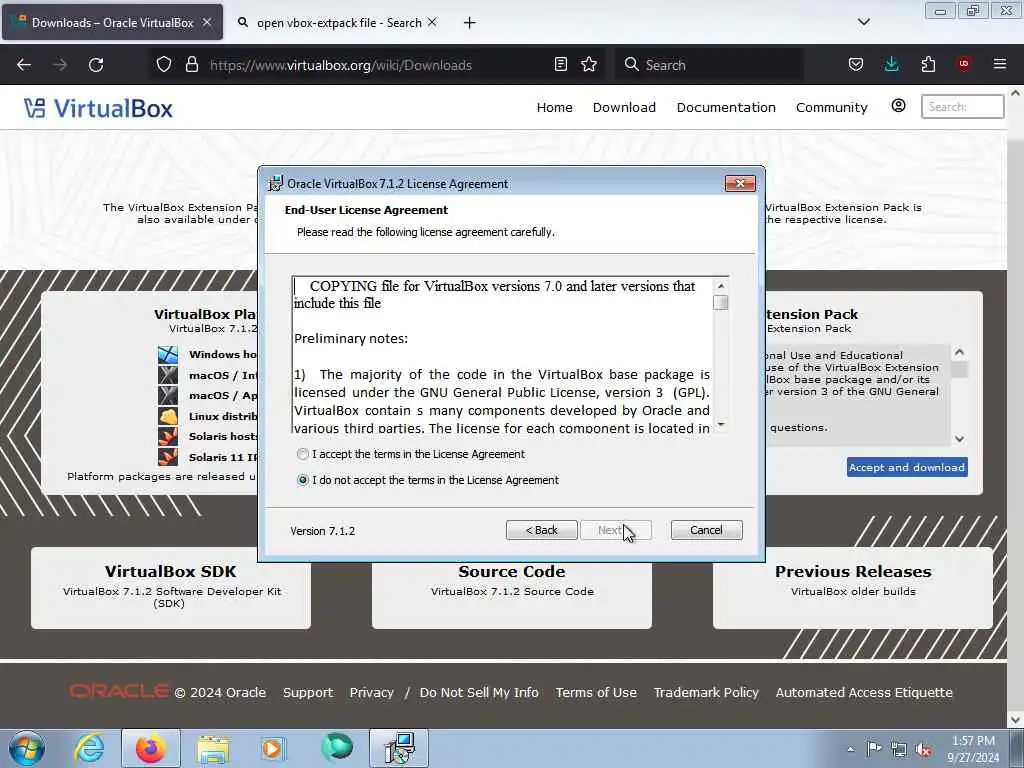Go Back in the installer dialog
Screen dimensions: 1024x768
click(x=541, y=530)
